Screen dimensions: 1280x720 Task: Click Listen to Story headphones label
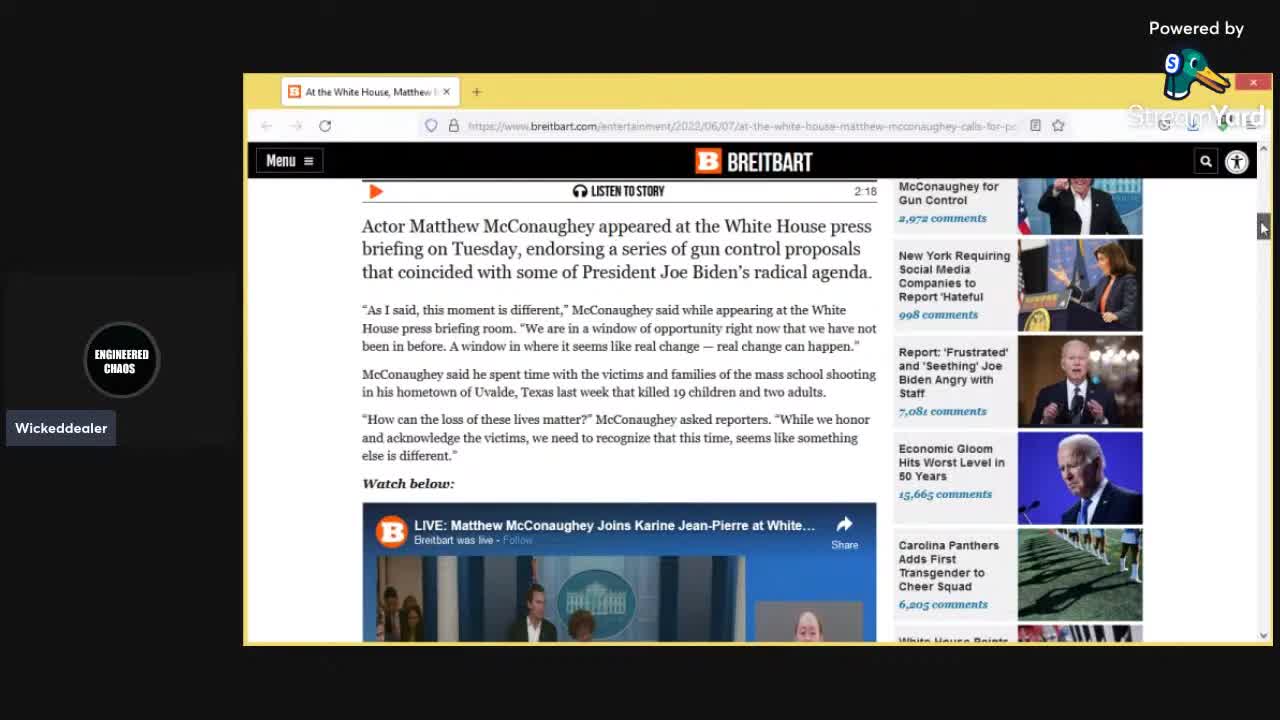pos(618,191)
